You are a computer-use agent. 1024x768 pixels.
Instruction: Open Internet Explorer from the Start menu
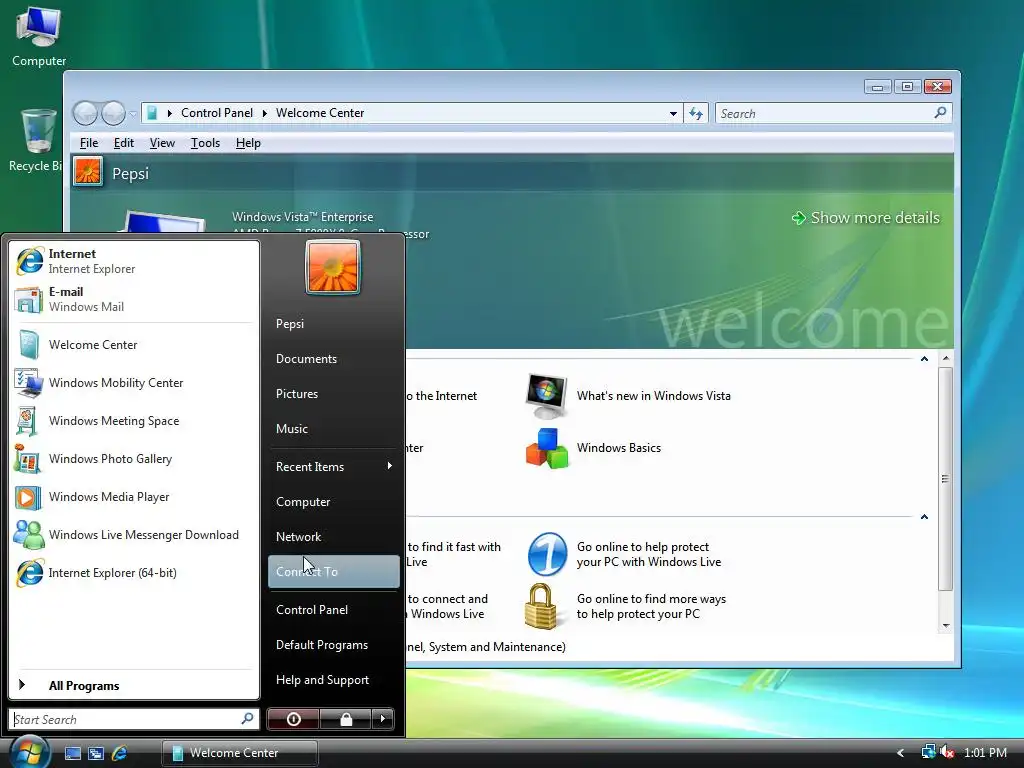(x=133, y=261)
